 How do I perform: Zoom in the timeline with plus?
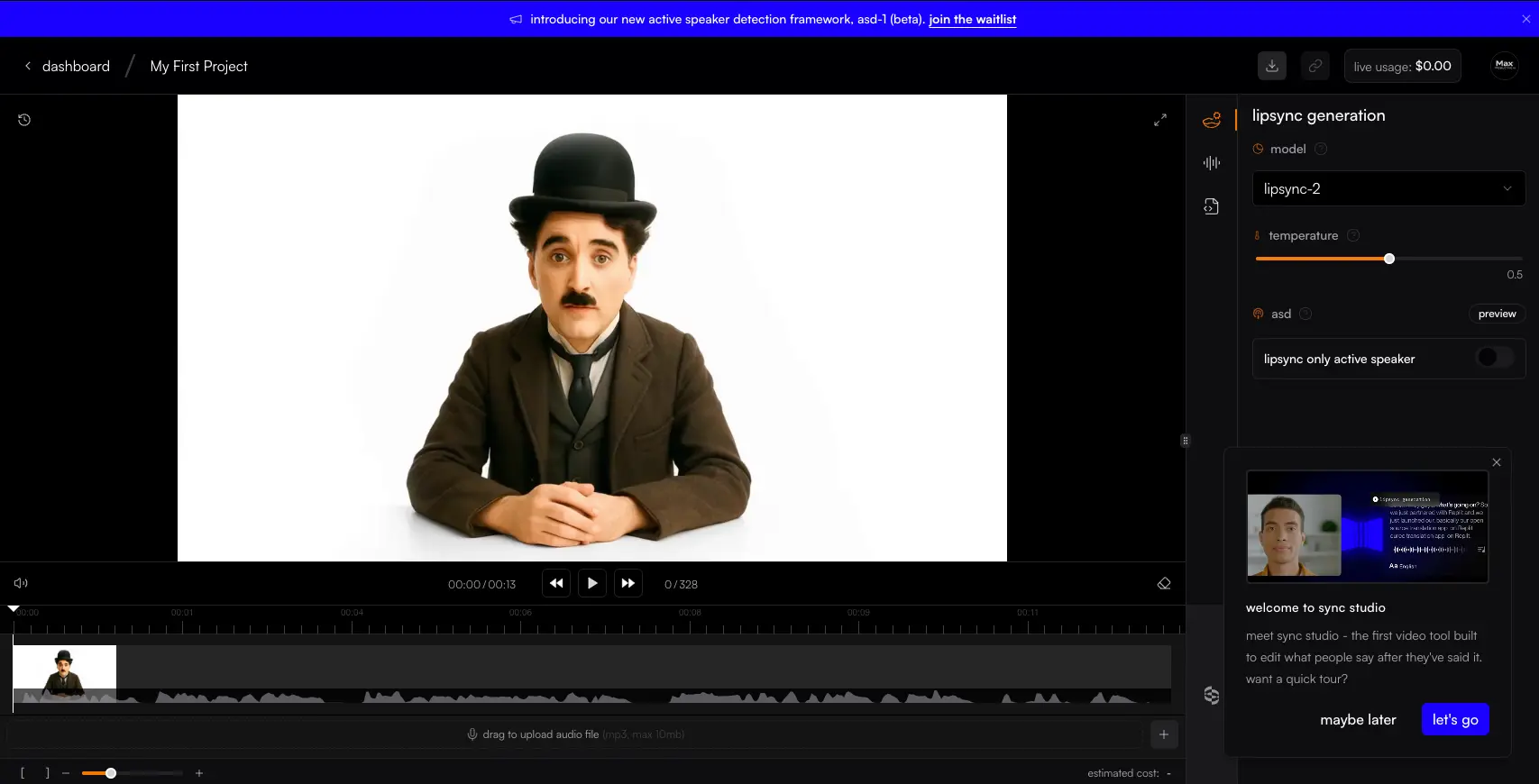(199, 773)
